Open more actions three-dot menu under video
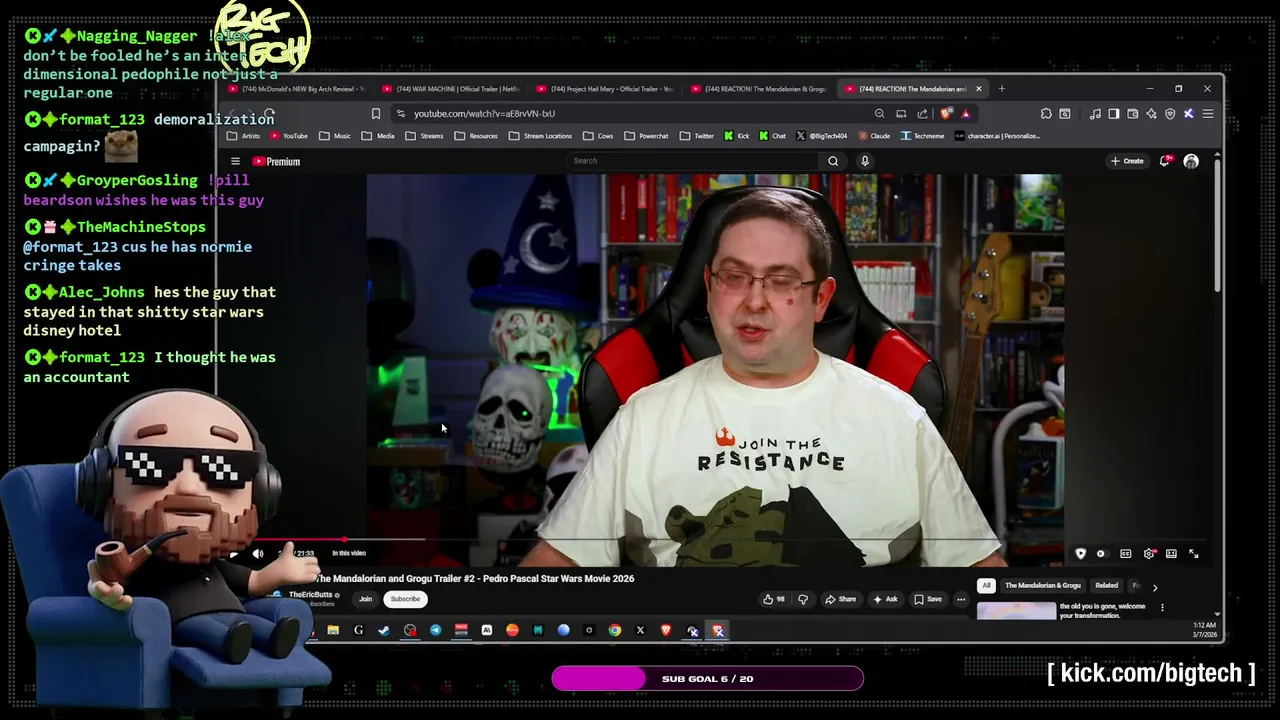Screen dimensions: 1280x720 tap(961, 599)
